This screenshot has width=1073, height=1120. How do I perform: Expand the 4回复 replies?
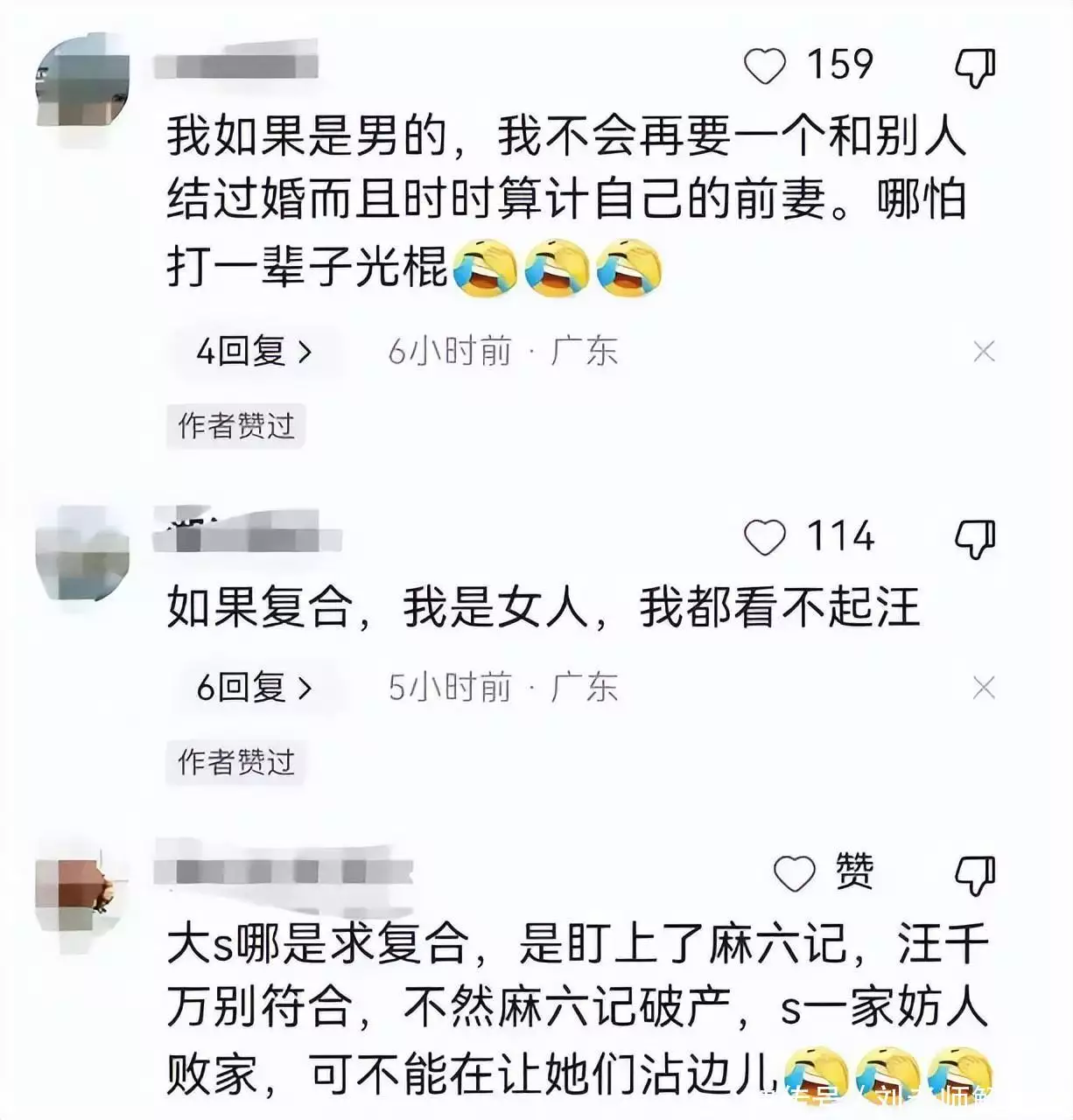pos(254,352)
